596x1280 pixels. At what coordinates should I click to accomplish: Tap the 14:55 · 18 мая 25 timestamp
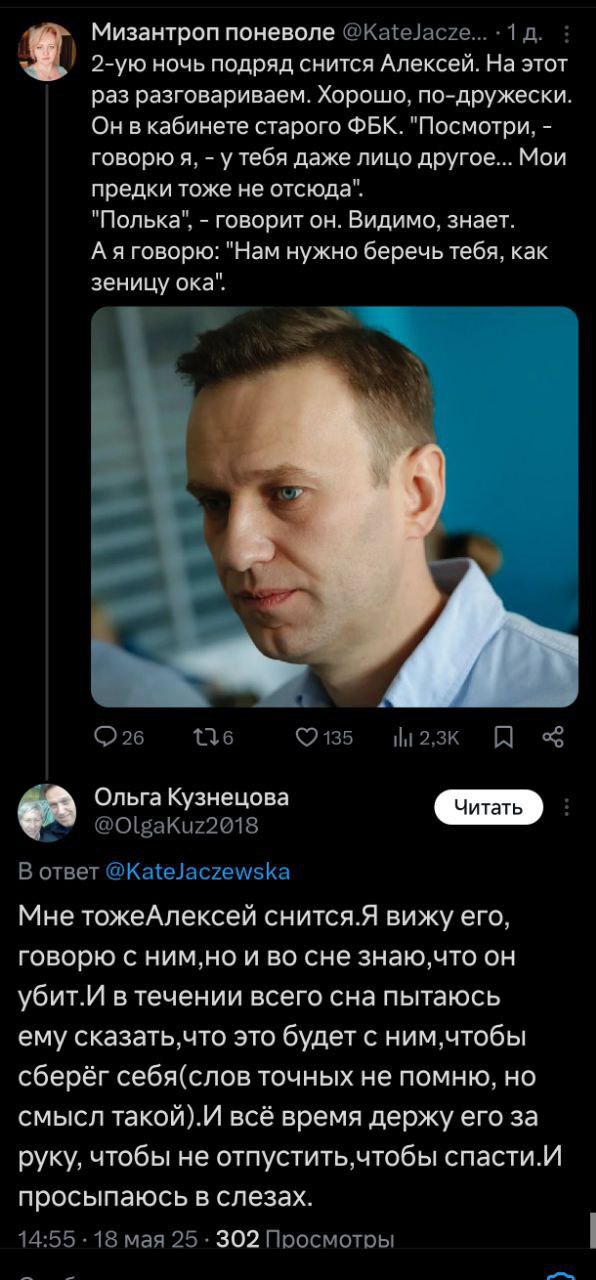(x=105, y=1240)
